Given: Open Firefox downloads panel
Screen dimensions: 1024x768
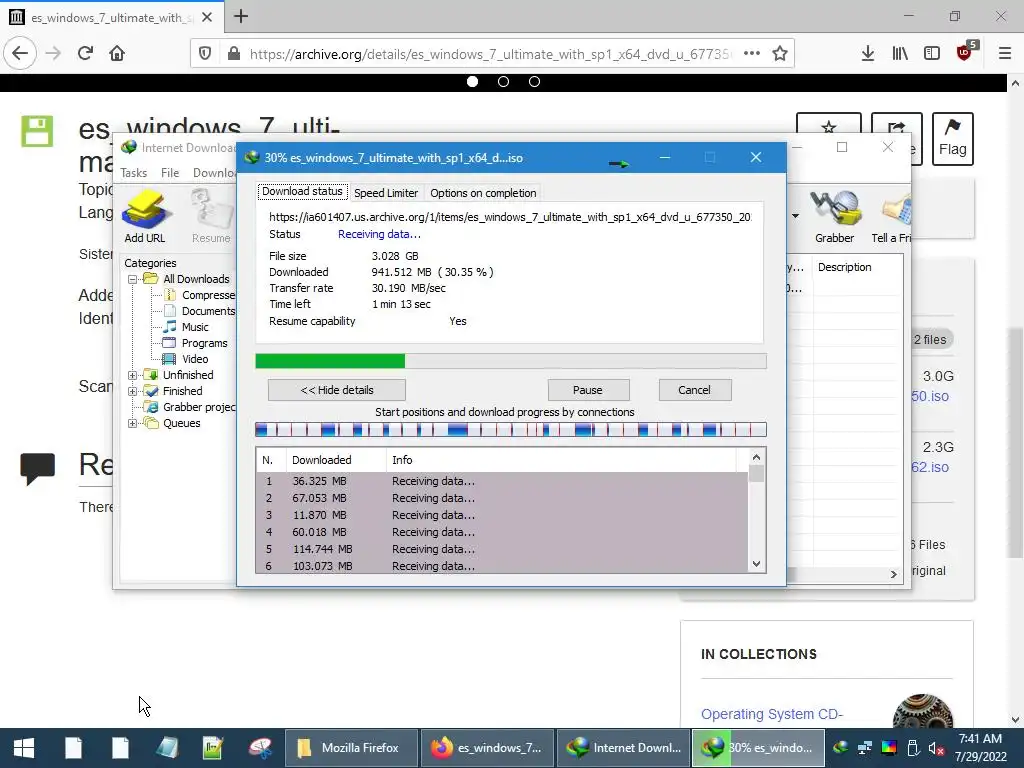Looking at the screenshot, I should coord(868,54).
